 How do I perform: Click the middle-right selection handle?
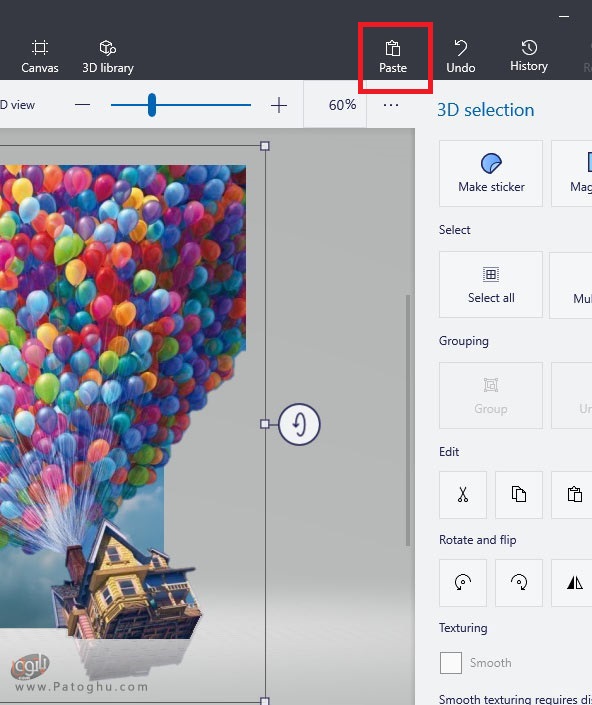click(x=265, y=424)
